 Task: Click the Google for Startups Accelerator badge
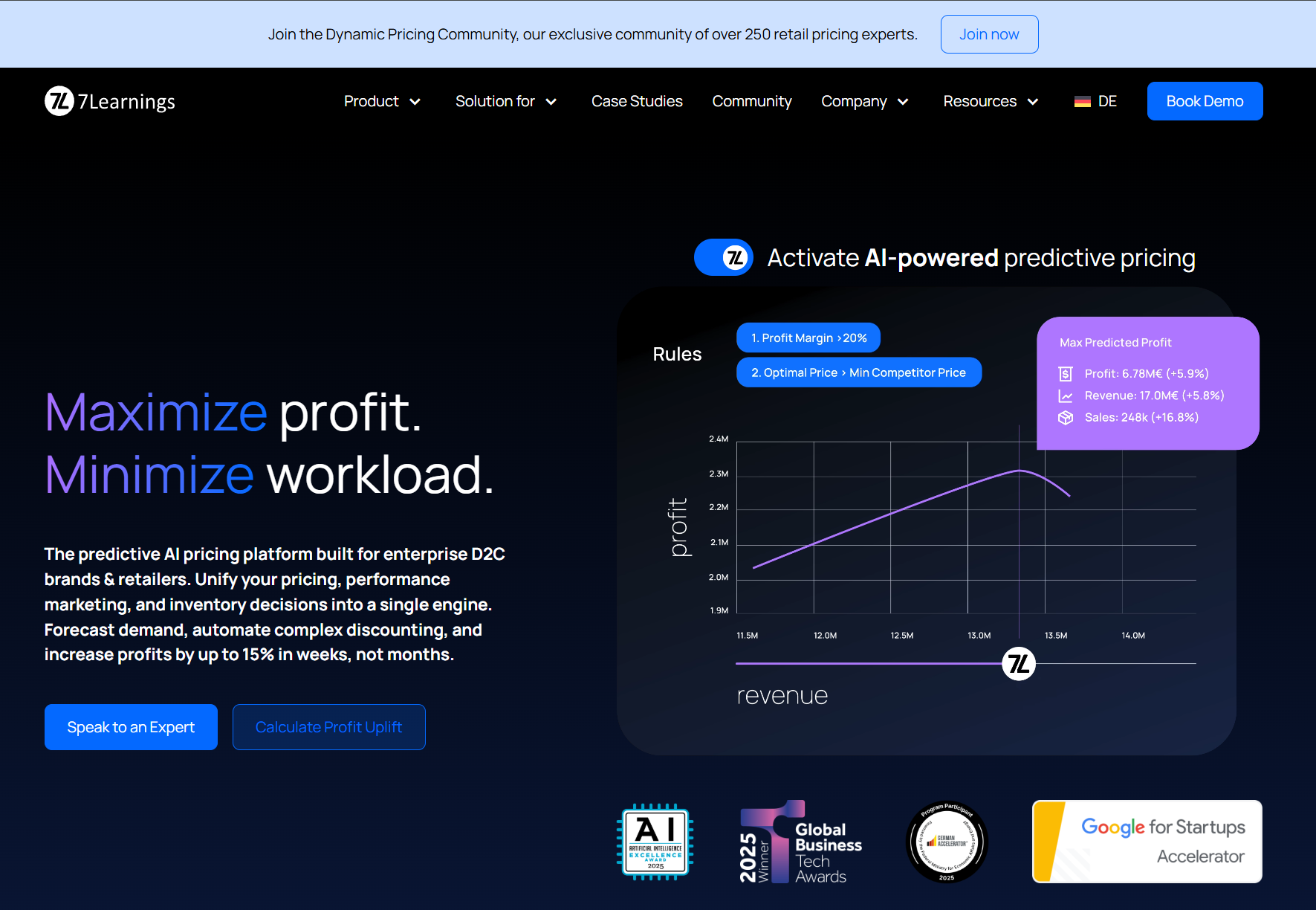point(1147,842)
